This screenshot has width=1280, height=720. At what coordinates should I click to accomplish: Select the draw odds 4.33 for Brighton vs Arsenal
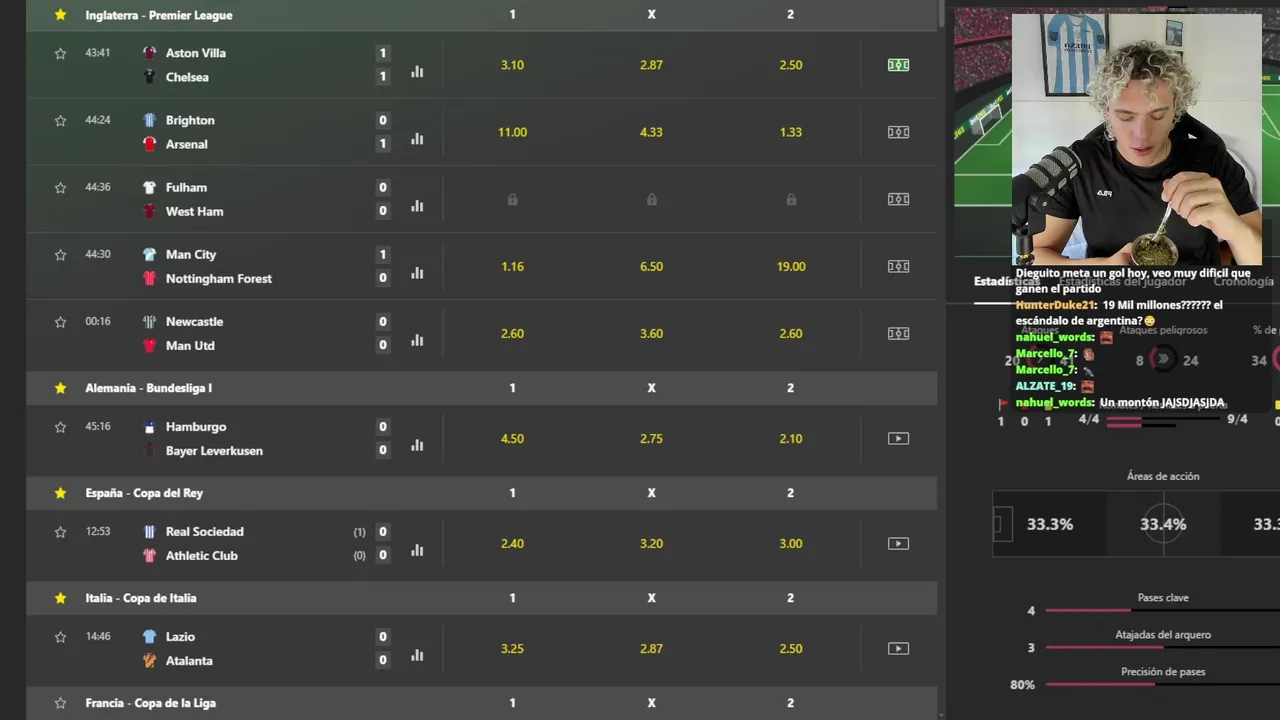(x=651, y=132)
